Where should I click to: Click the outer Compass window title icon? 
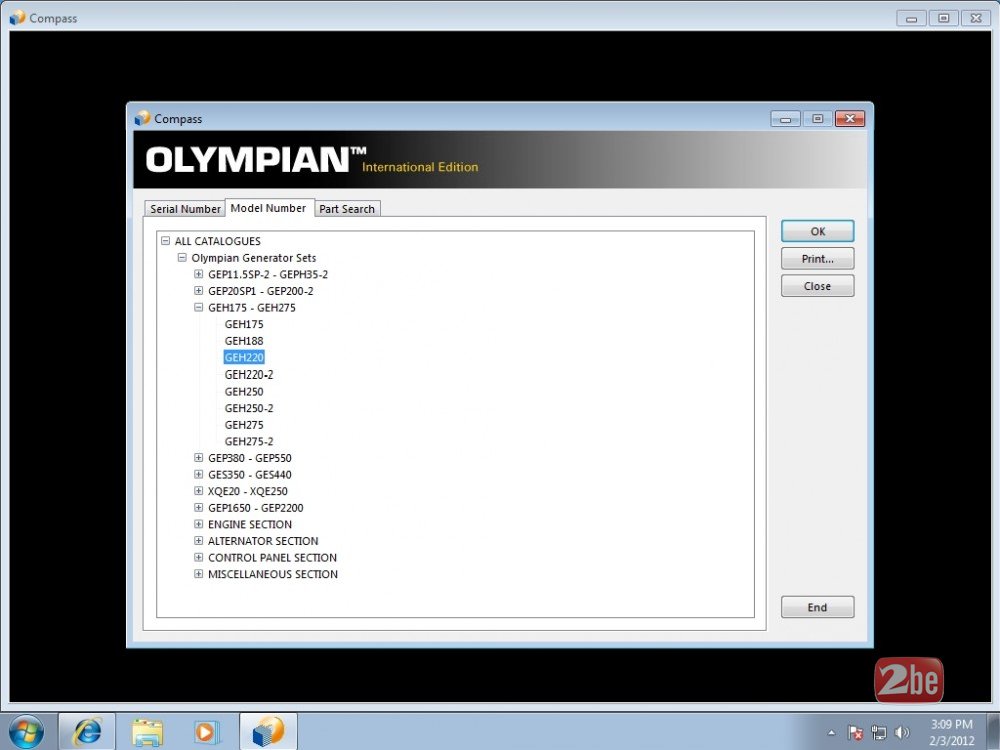17,17
